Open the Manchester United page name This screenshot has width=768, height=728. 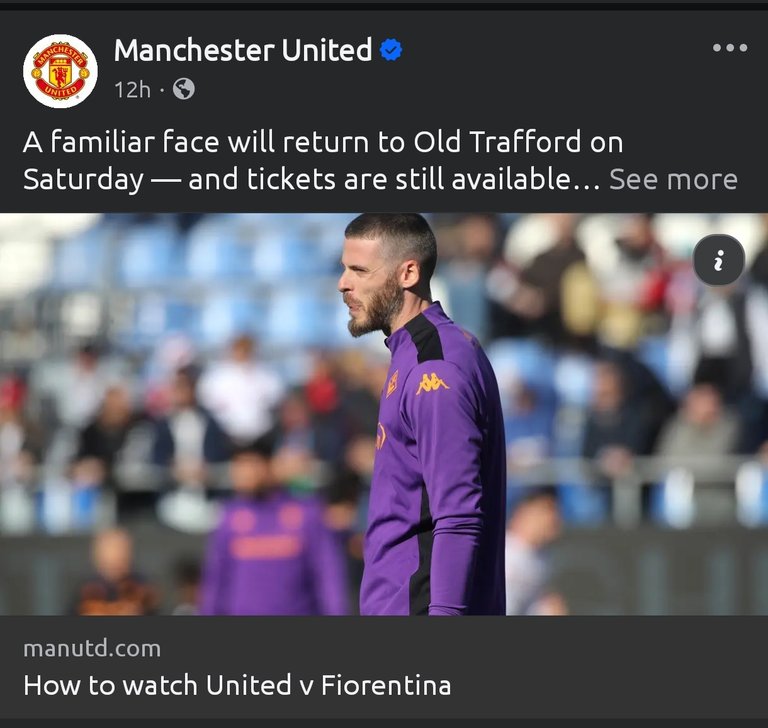click(x=243, y=50)
